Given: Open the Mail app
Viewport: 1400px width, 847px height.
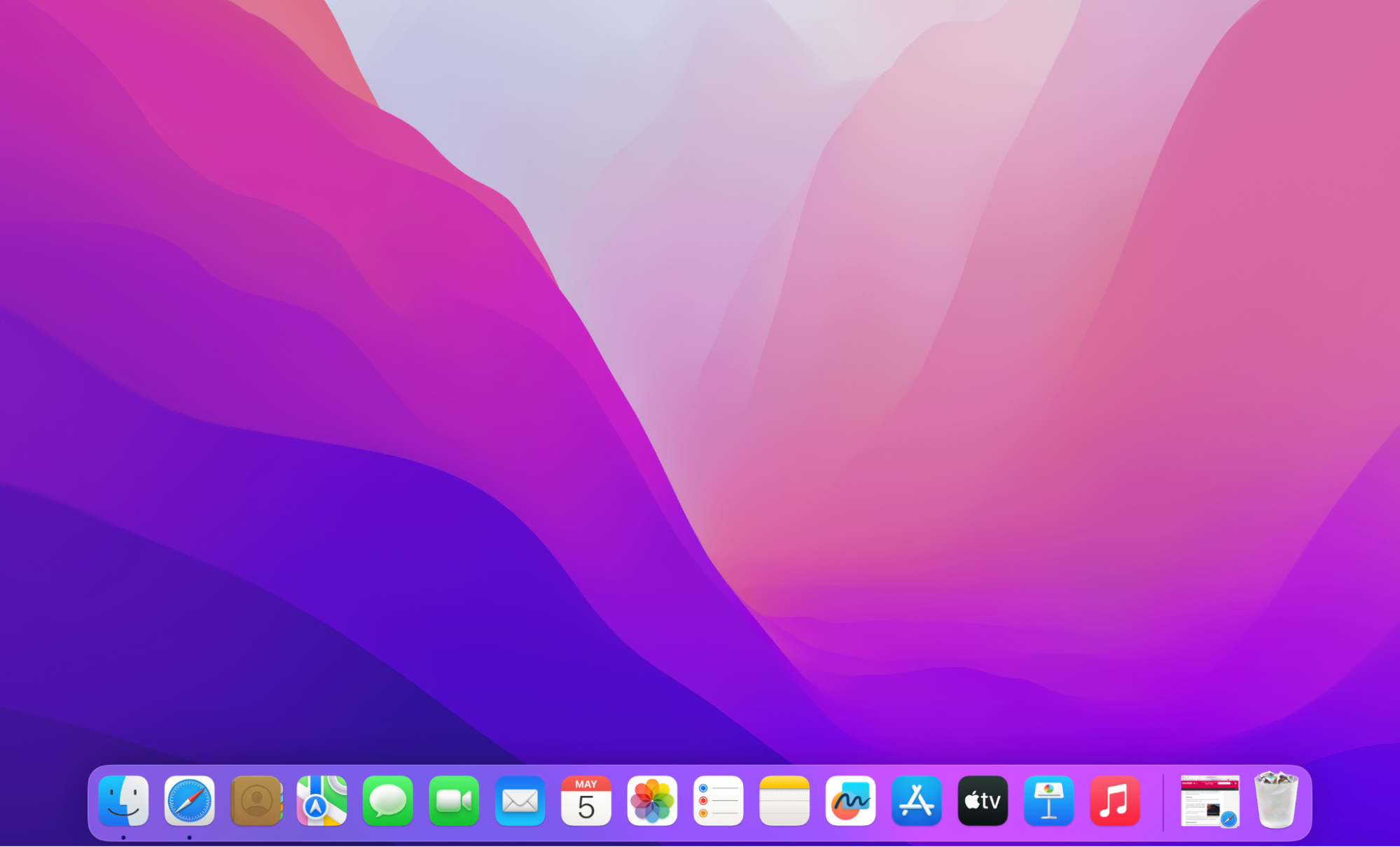Looking at the screenshot, I should tap(520, 801).
